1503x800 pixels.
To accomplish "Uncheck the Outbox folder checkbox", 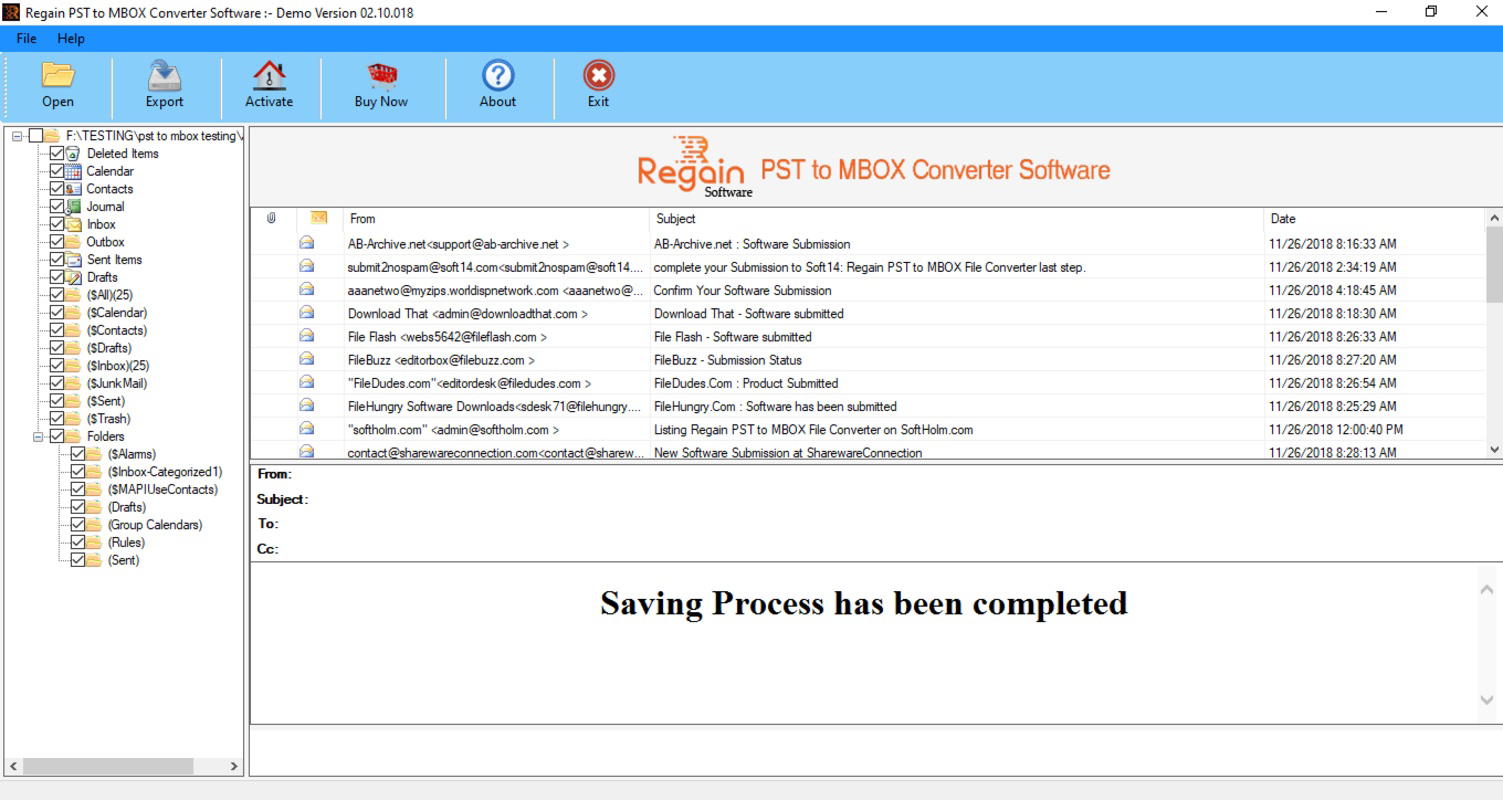I will [x=57, y=242].
